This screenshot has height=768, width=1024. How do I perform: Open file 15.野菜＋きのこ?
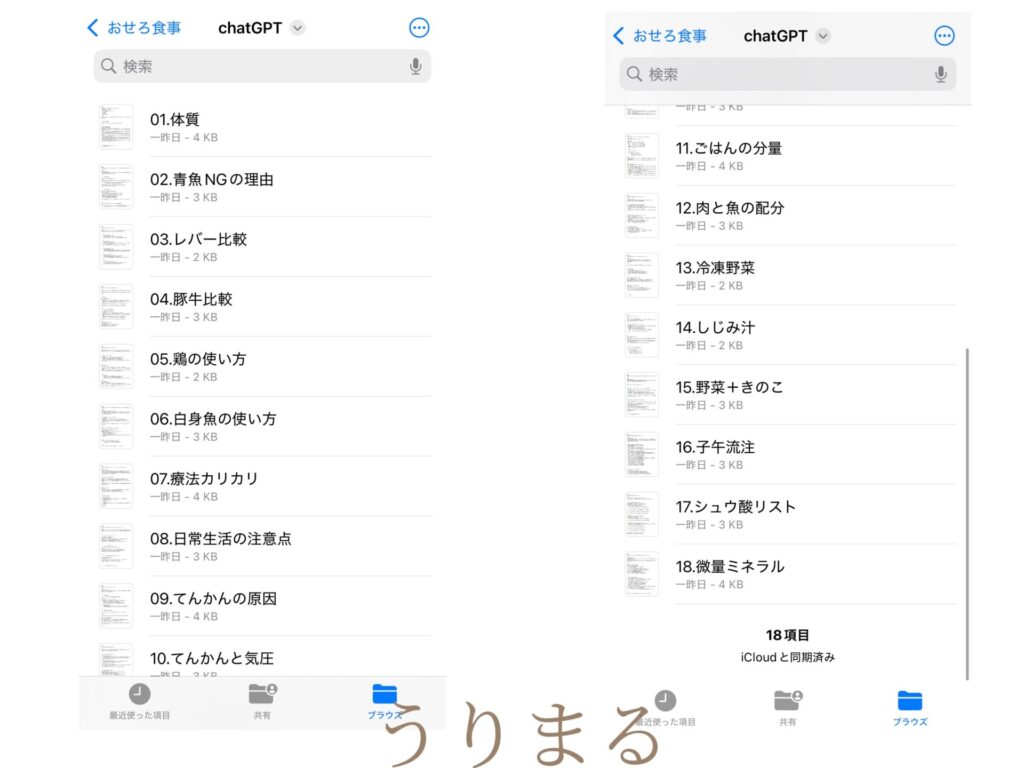[x=790, y=395]
